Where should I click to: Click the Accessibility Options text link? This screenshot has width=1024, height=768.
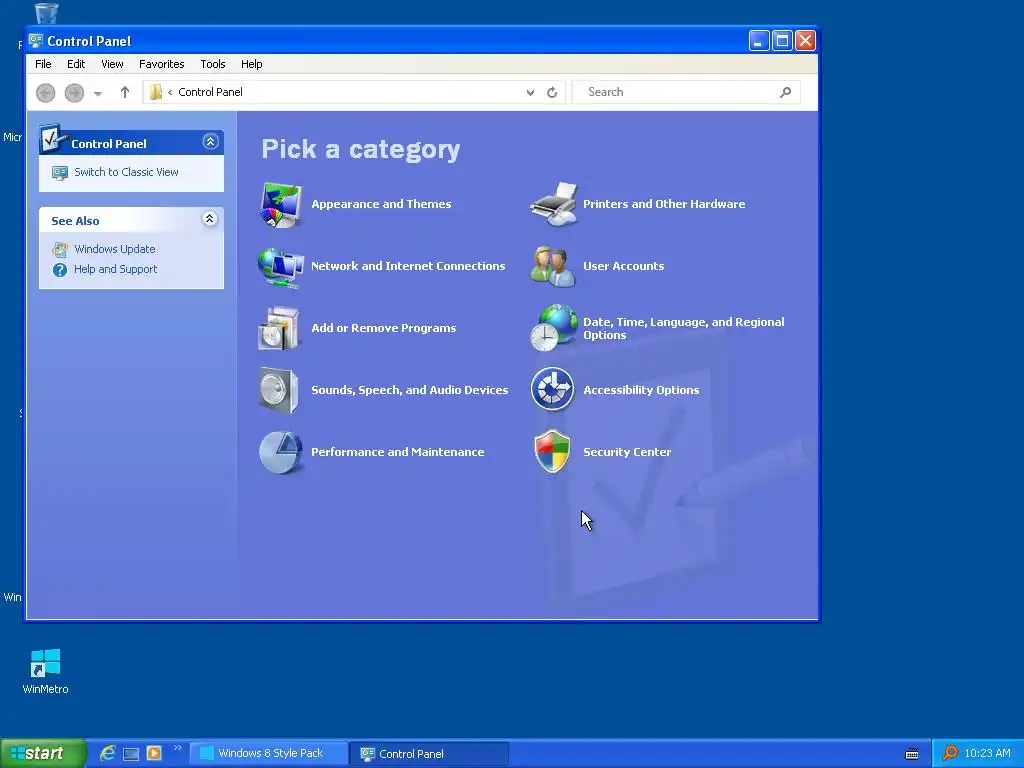pyautogui.click(x=641, y=390)
